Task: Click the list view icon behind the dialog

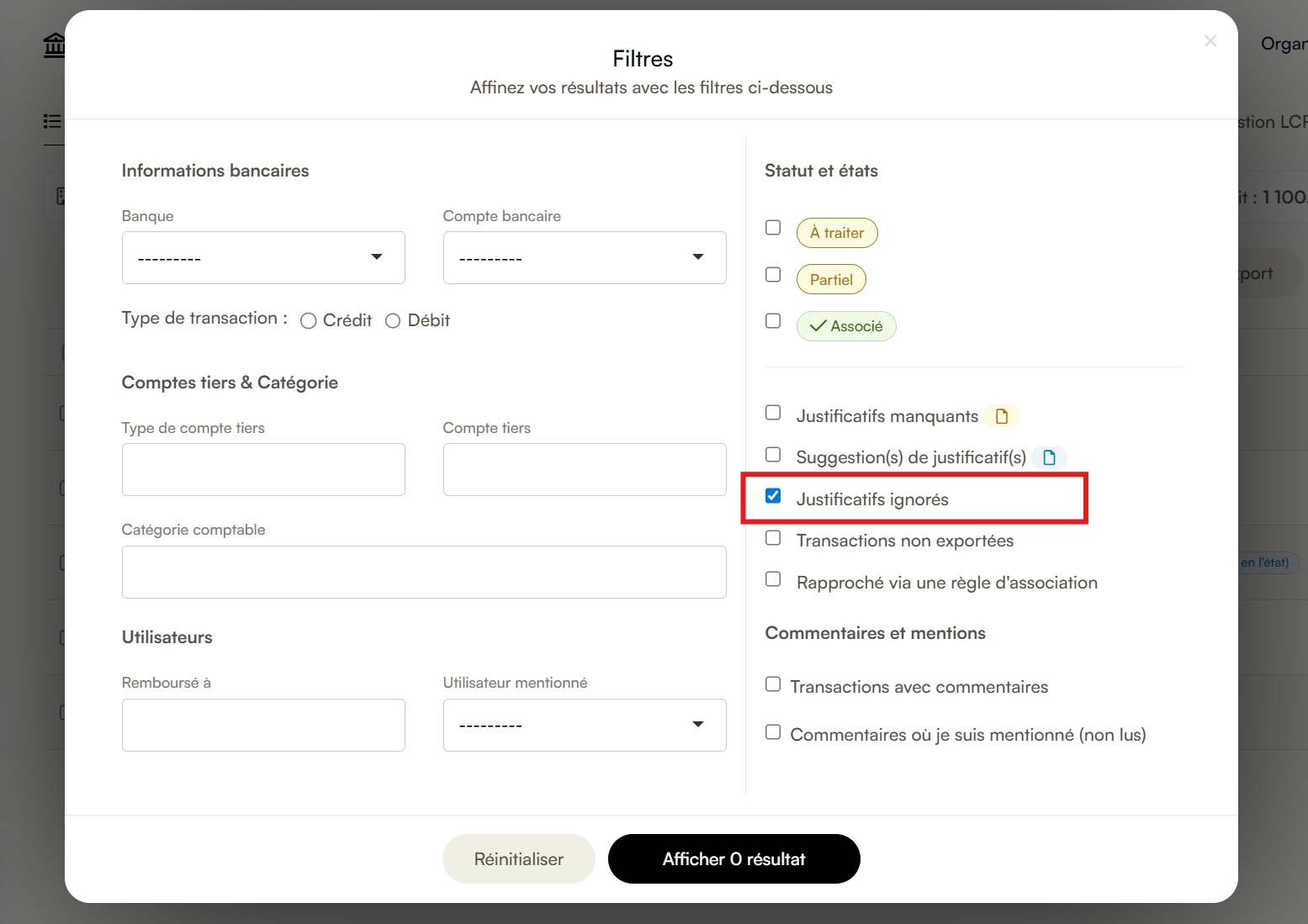Action: [52, 121]
